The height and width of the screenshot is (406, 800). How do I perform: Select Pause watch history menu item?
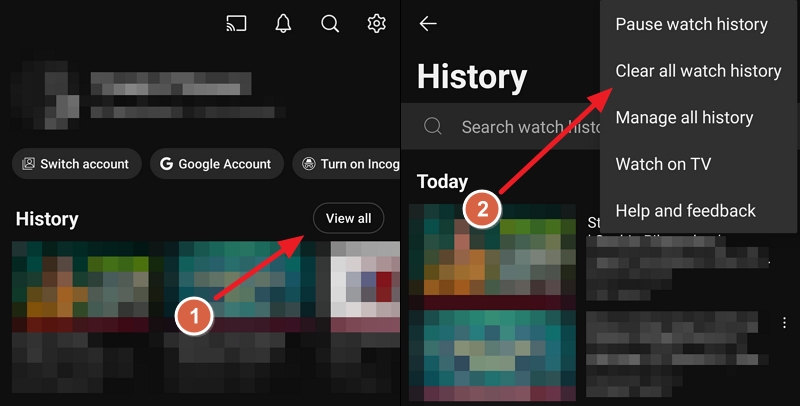(x=691, y=24)
